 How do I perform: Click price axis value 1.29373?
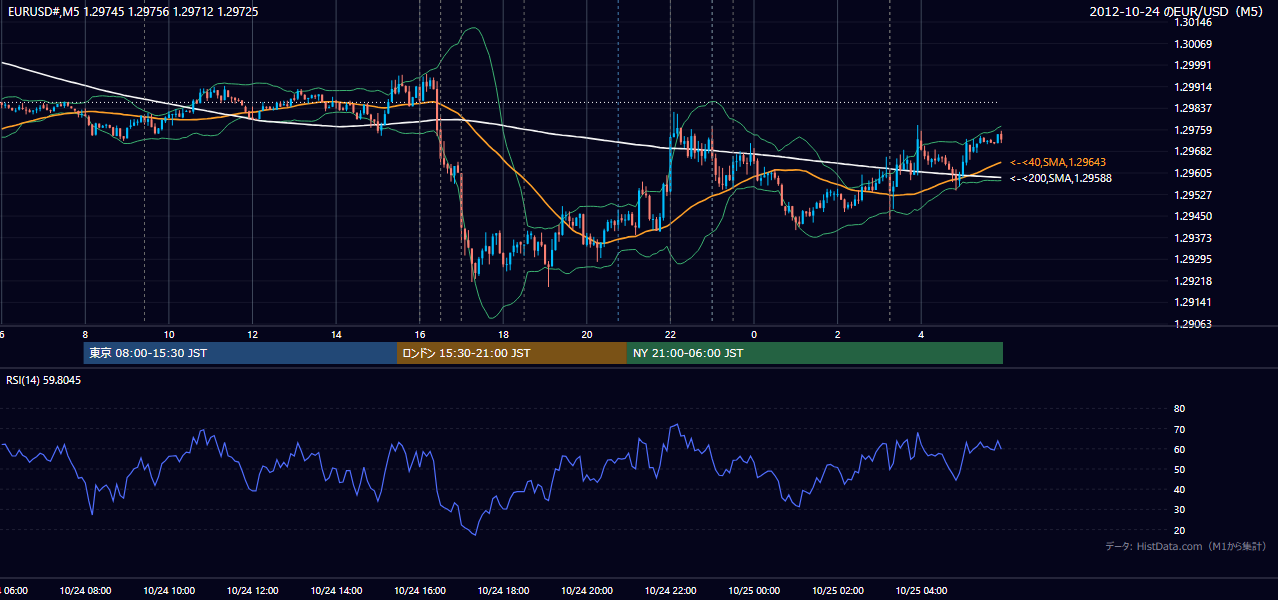click(1194, 238)
